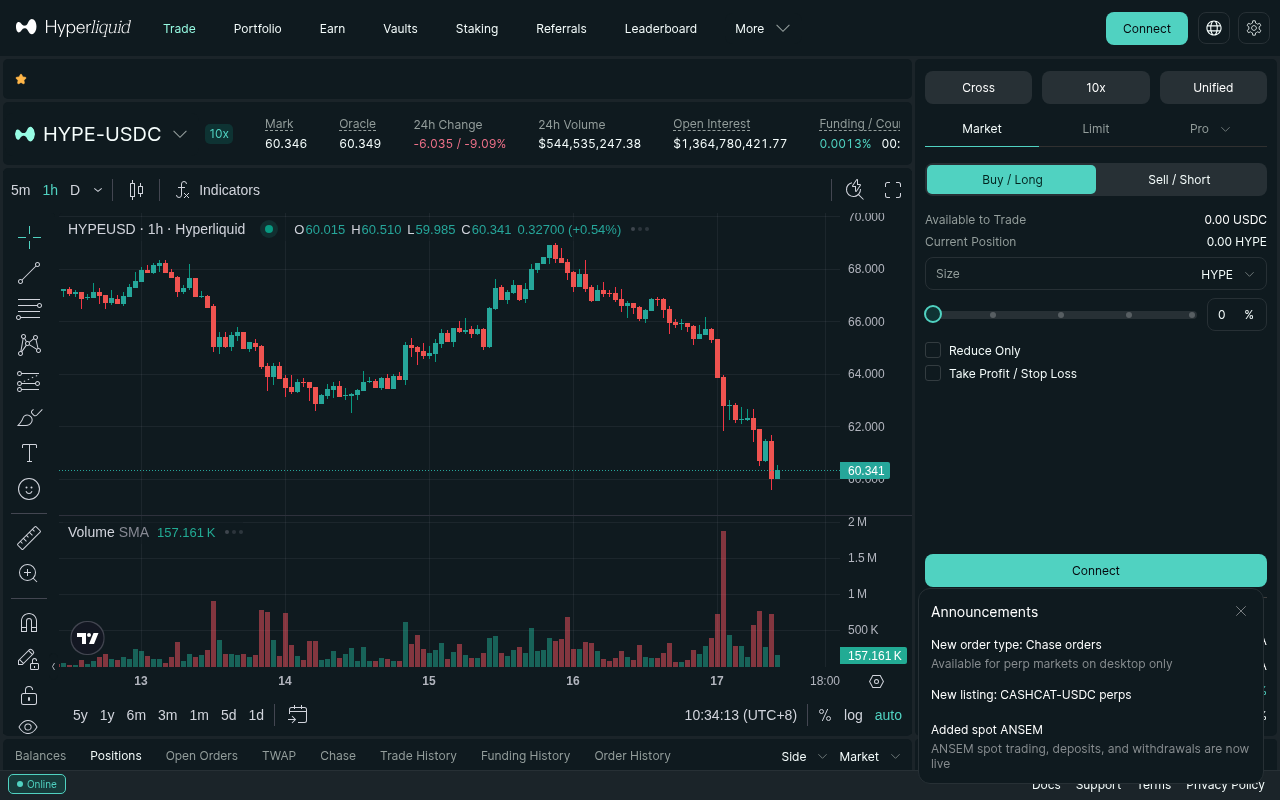Toggle lock all drawings
The height and width of the screenshot is (800, 1280).
point(29,695)
